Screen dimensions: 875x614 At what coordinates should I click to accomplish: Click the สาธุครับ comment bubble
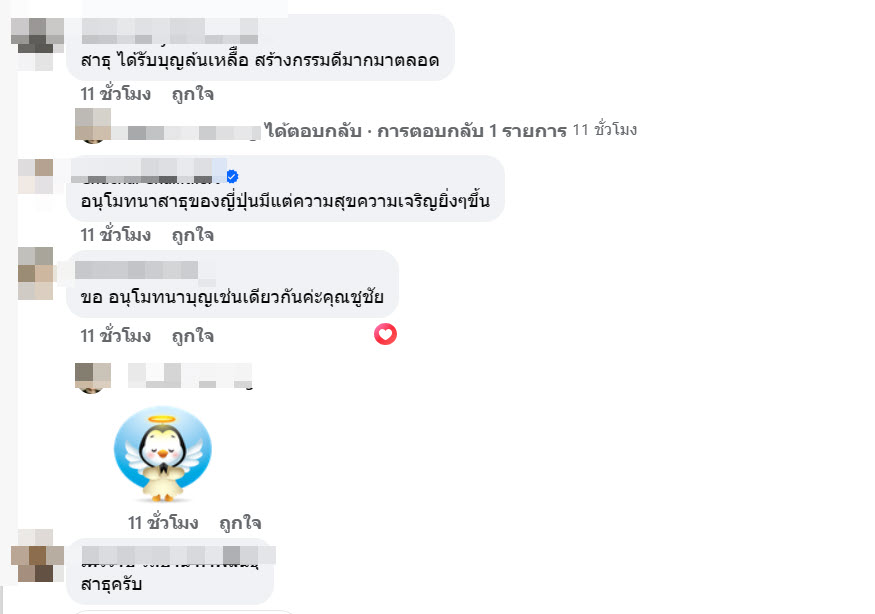pyautogui.click(x=170, y=572)
